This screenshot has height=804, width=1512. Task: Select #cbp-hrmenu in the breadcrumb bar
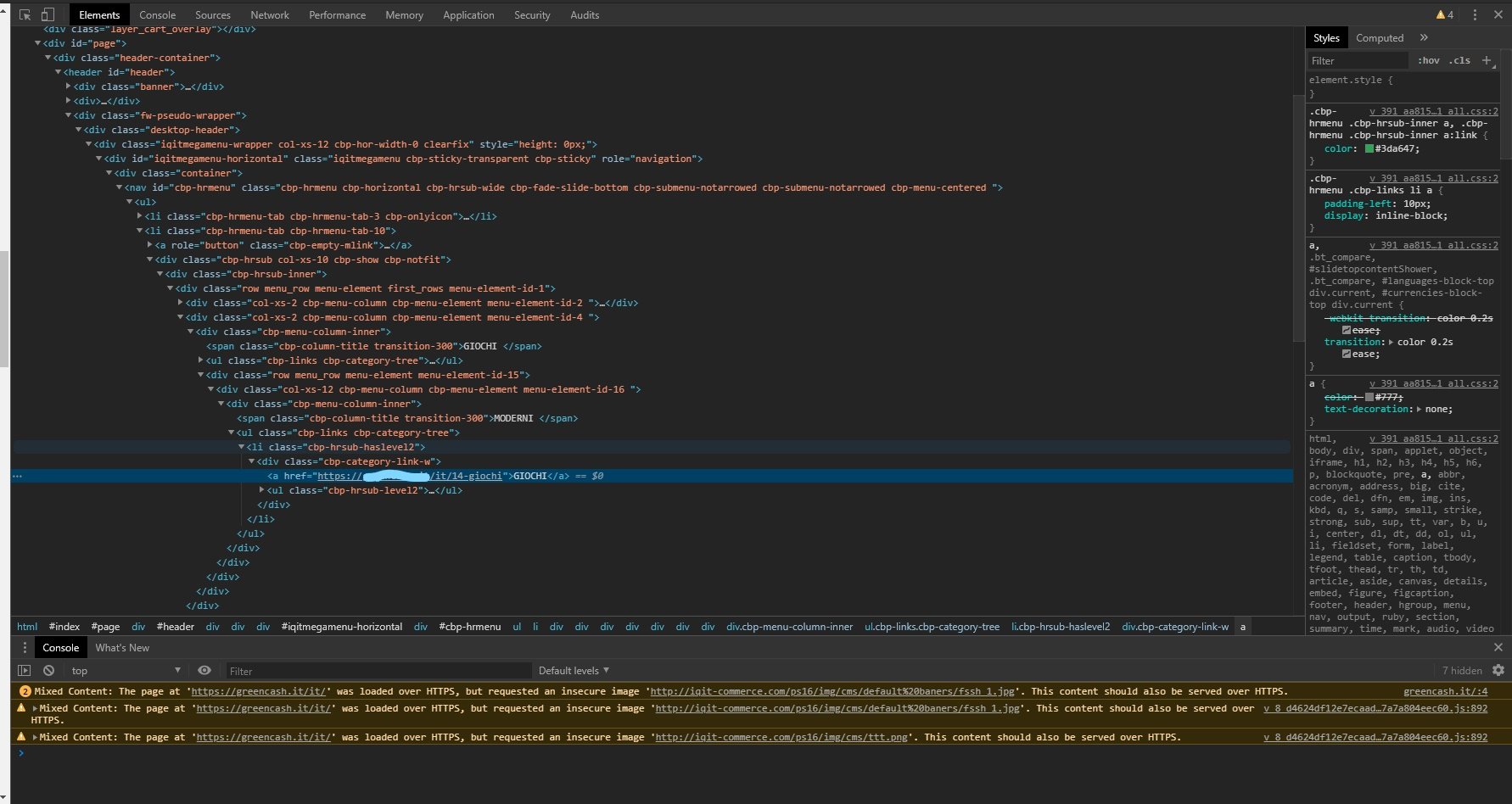click(470, 627)
